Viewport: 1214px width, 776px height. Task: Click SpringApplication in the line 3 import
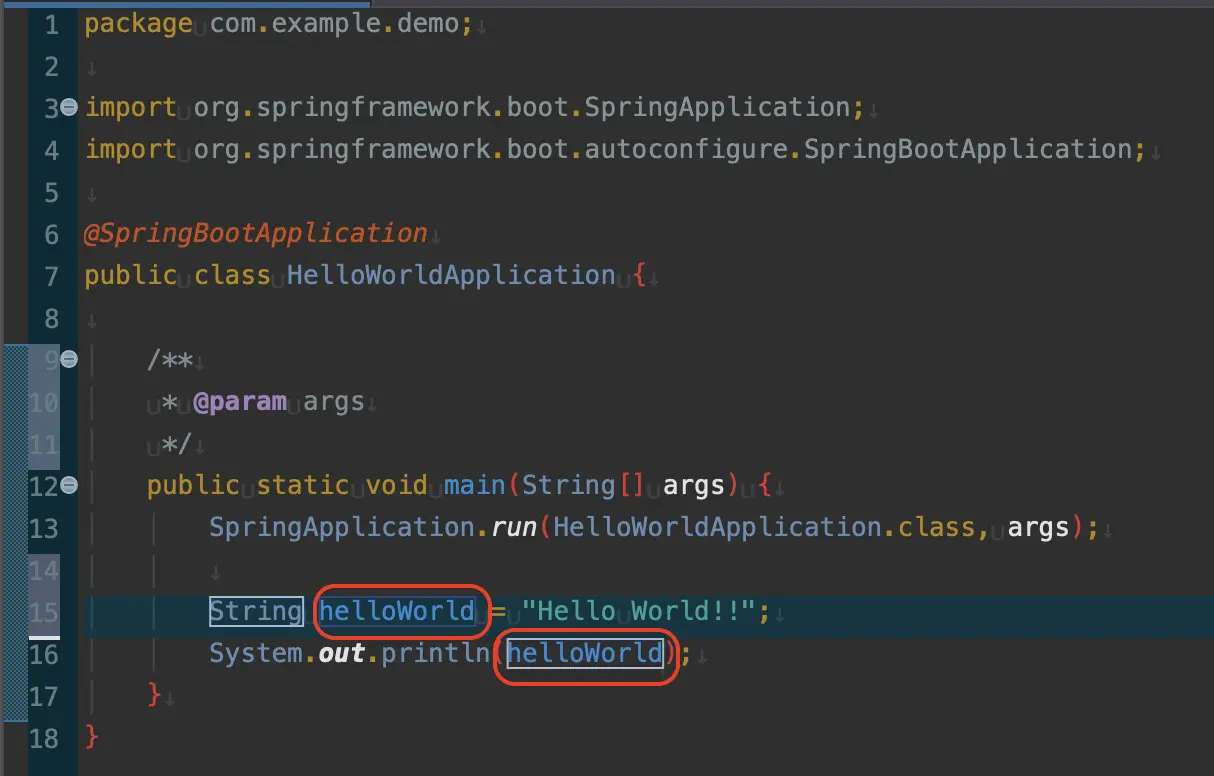(x=715, y=107)
